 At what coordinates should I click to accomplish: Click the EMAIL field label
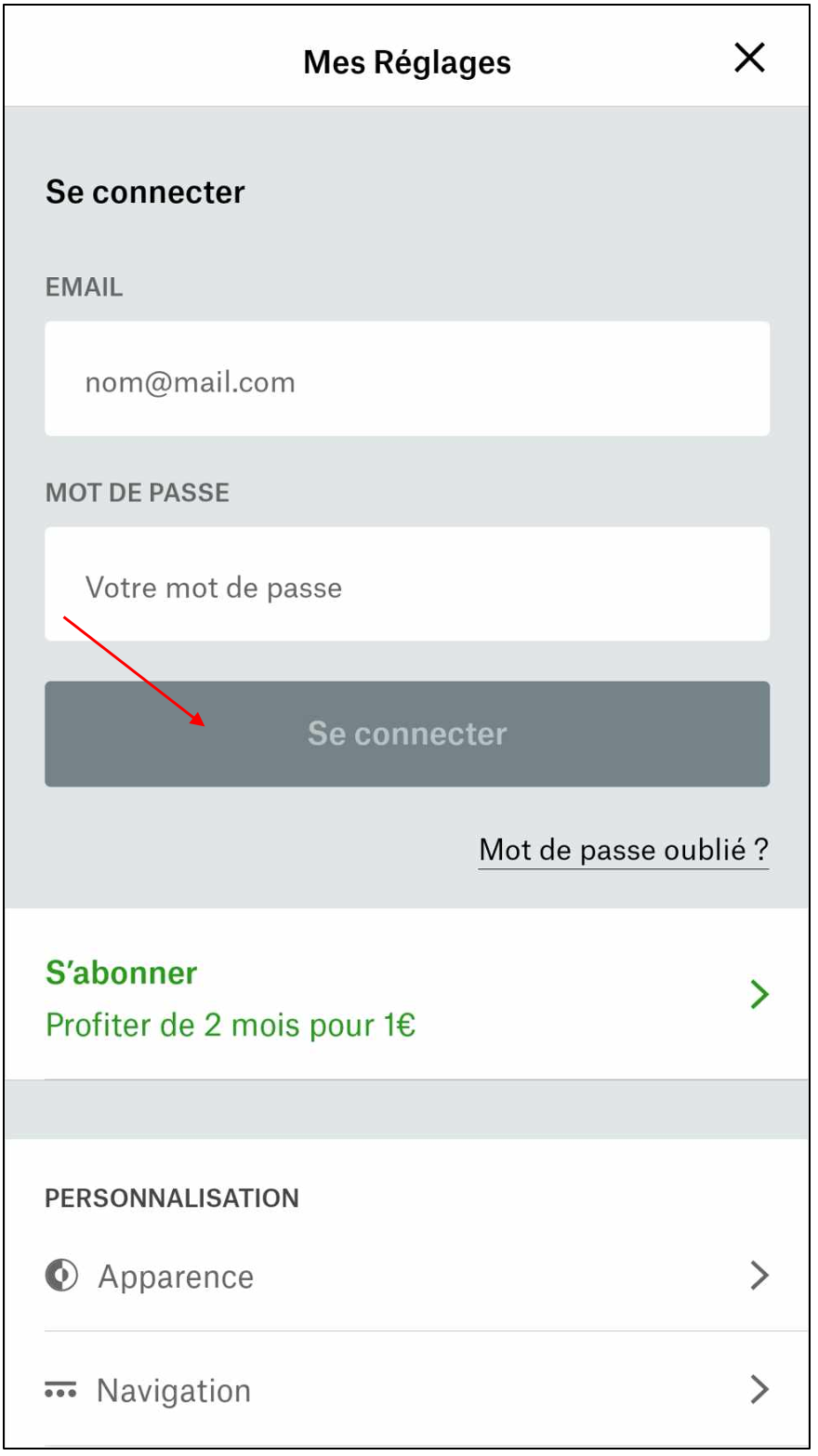point(84,286)
